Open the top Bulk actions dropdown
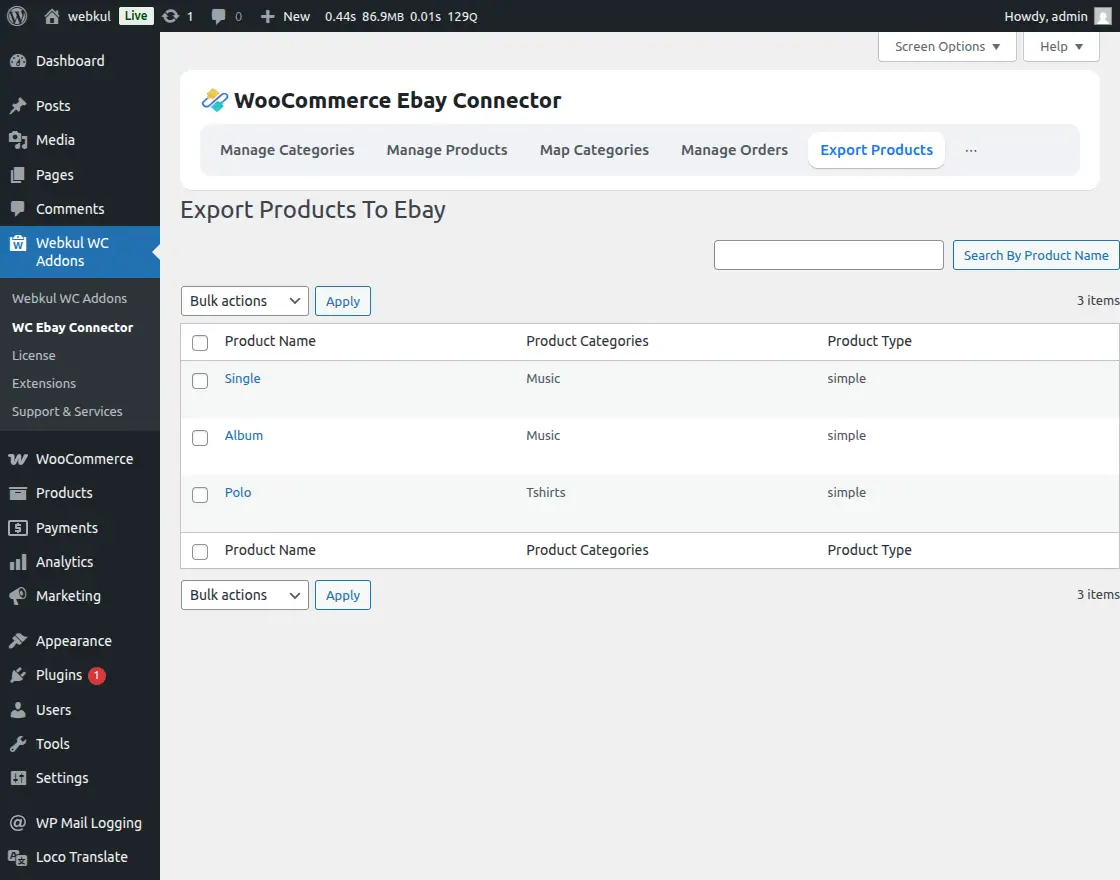 245,301
